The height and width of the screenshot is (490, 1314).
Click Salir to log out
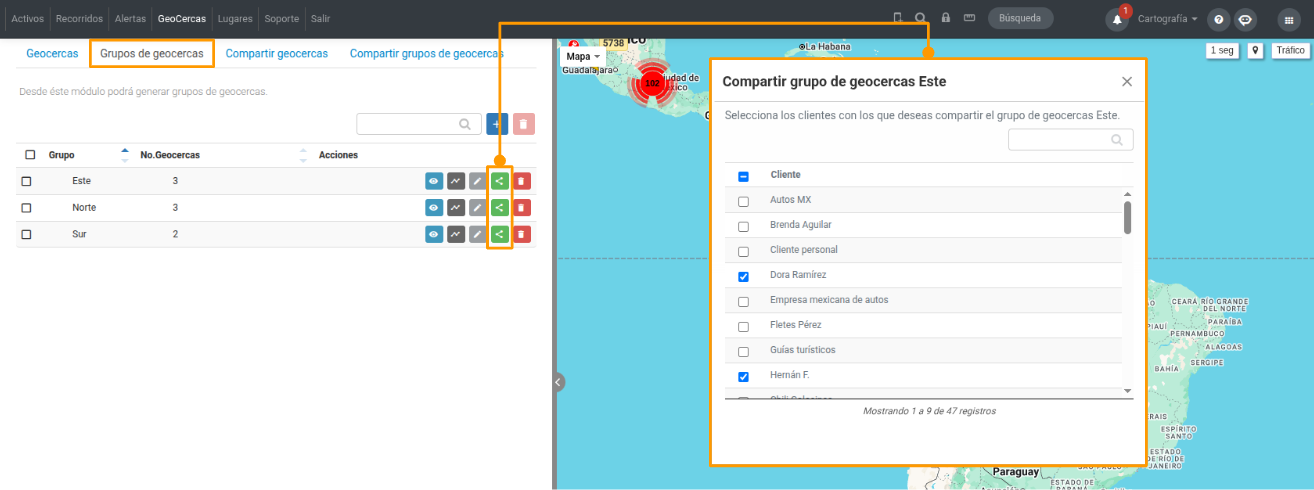coord(320,19)
